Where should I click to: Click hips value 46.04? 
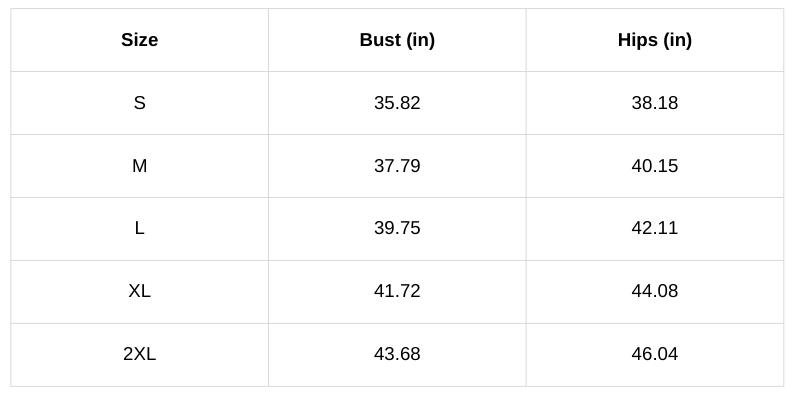point(654,354)
